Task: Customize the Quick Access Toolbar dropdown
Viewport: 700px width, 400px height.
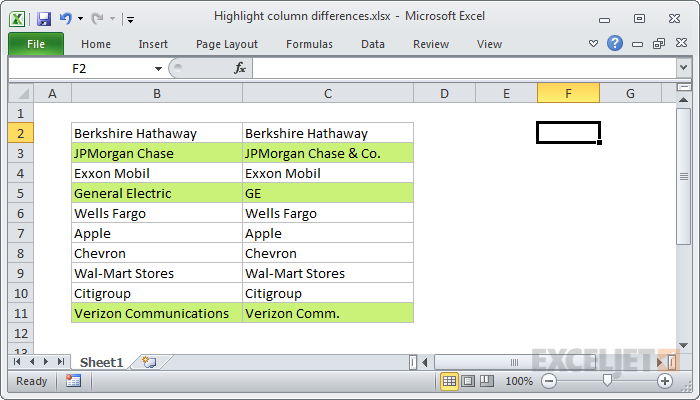Action: point(130,19)
